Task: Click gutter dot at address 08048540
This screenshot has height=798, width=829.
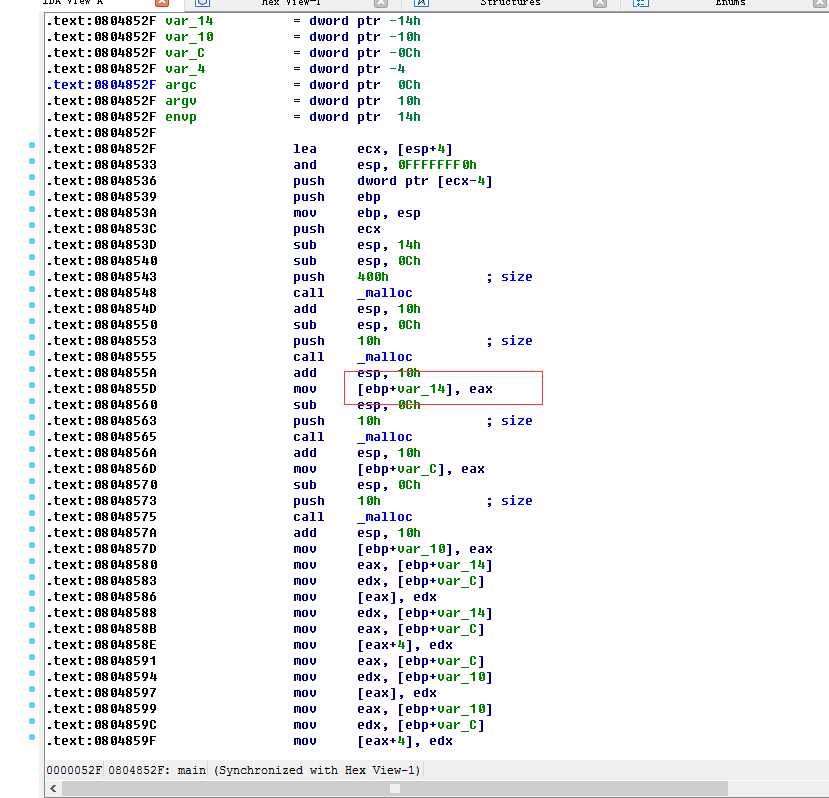Action: click(x=32, y=257)
